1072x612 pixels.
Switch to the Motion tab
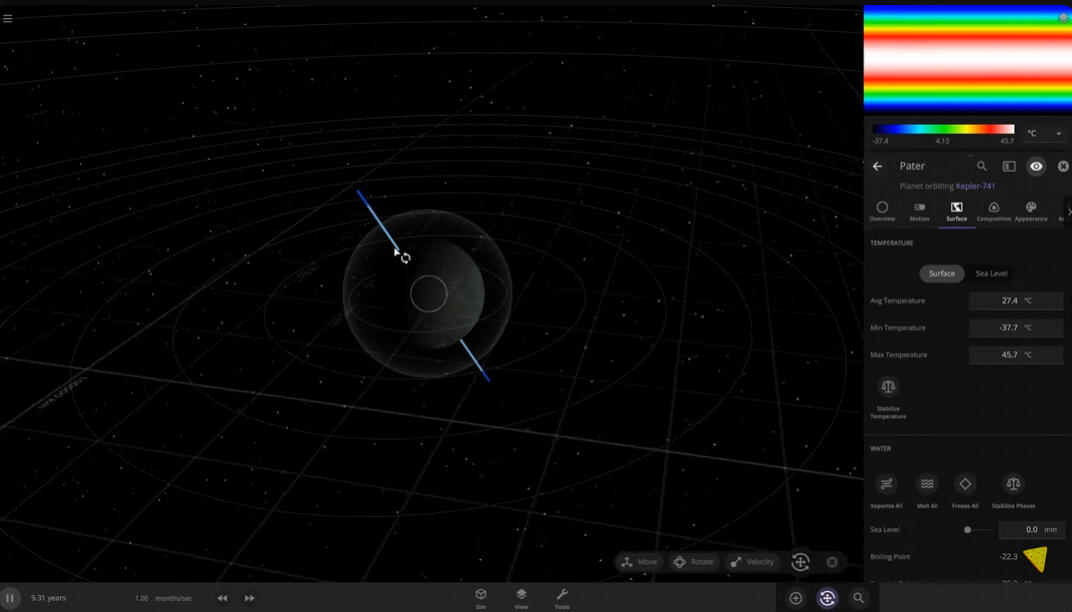[x=919, y=211]
